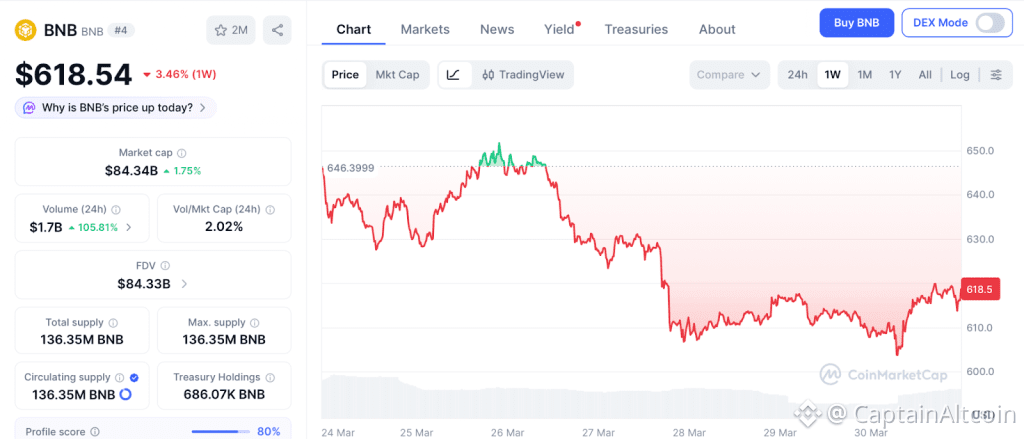This screenshot has width=1024, height=439.
Task: Open the Compare dropdown
Action: 729,75
